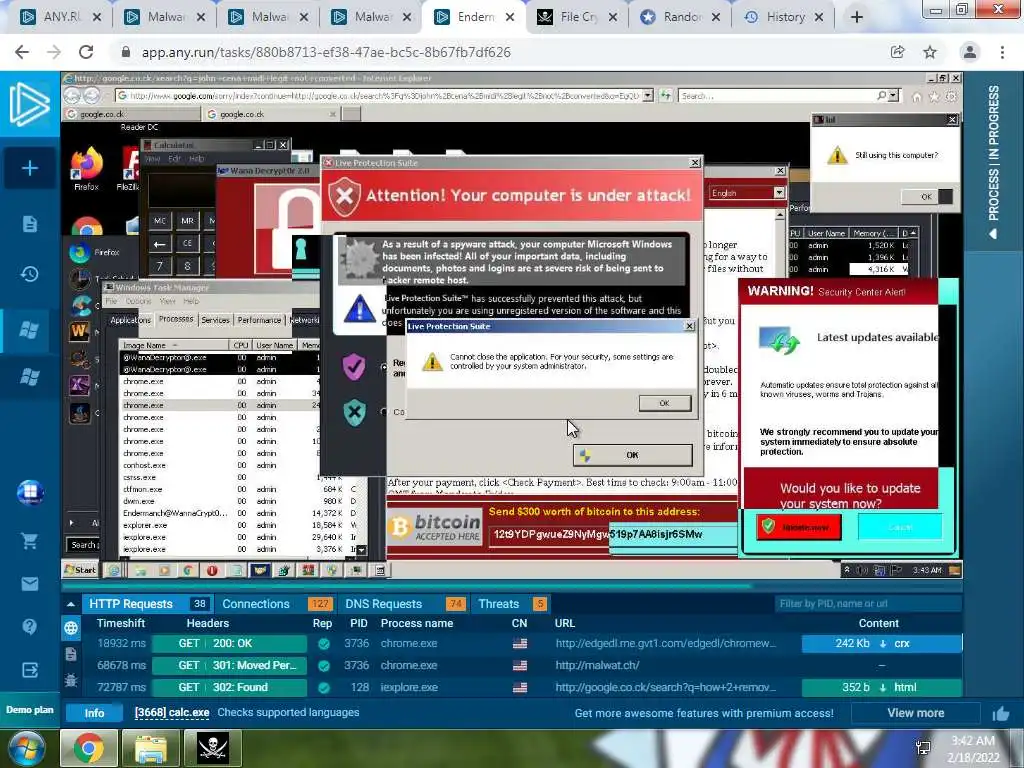
Task: Open the Chrome three-dot menu
Action: [1002, 52]
